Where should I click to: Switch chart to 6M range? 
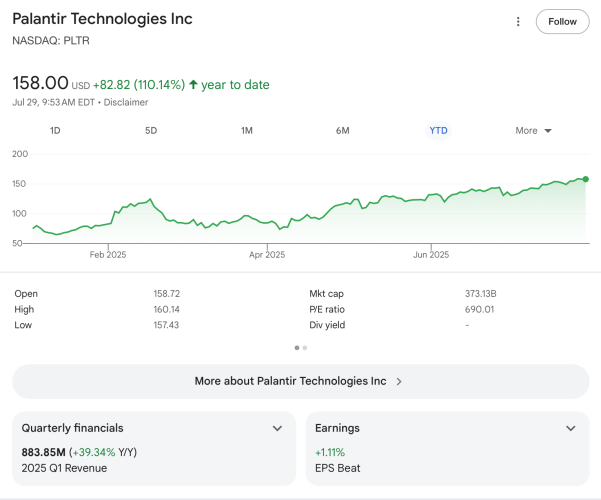[343, 131]
